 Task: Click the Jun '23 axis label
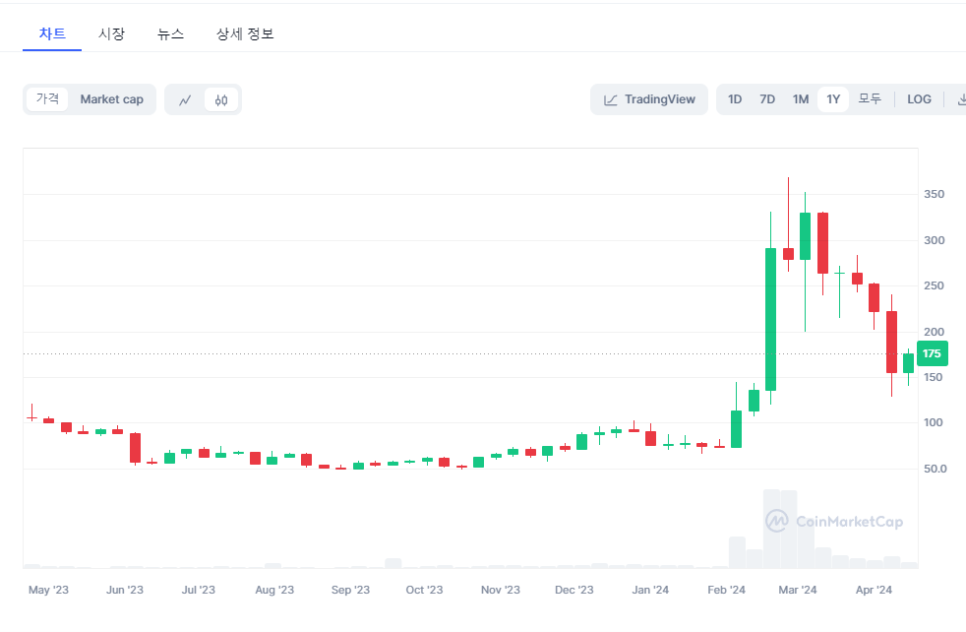click(124, 589)
